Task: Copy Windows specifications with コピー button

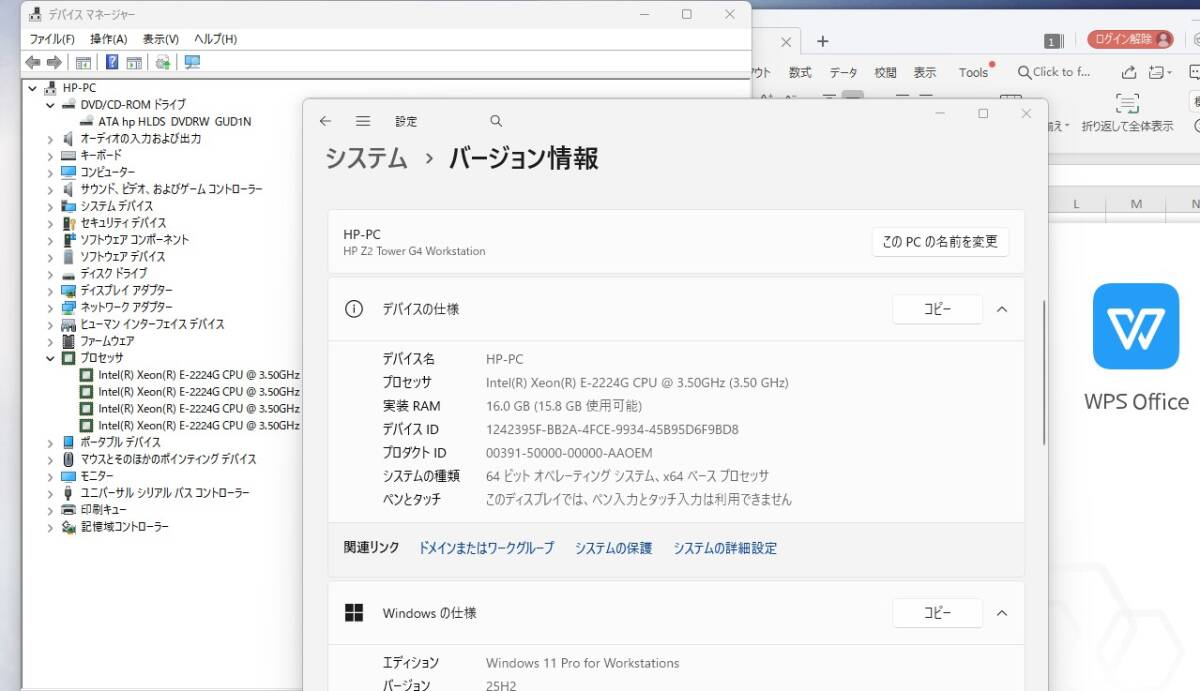Action: tap(937, 613)
